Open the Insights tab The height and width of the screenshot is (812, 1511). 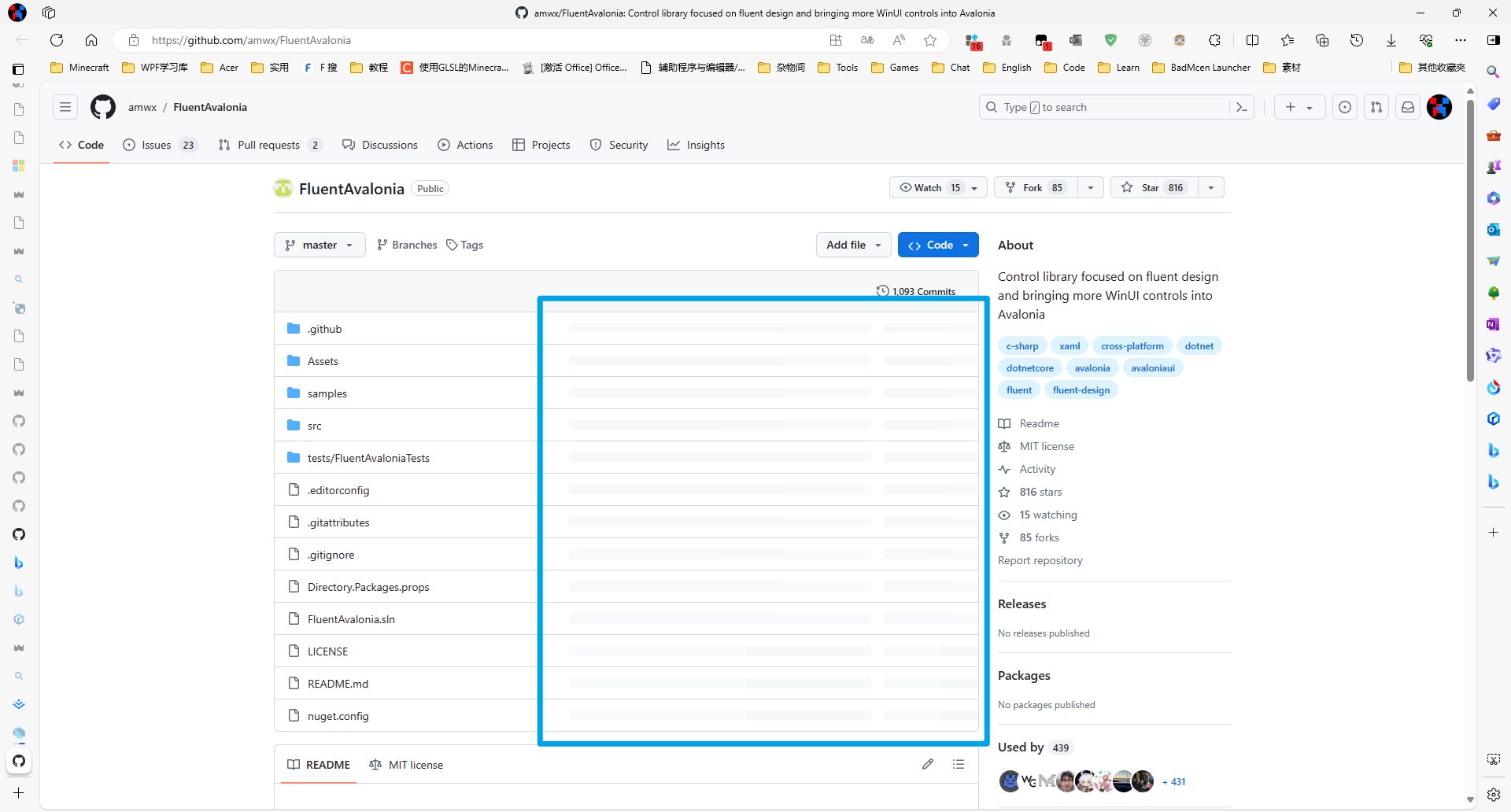point(696,145)
